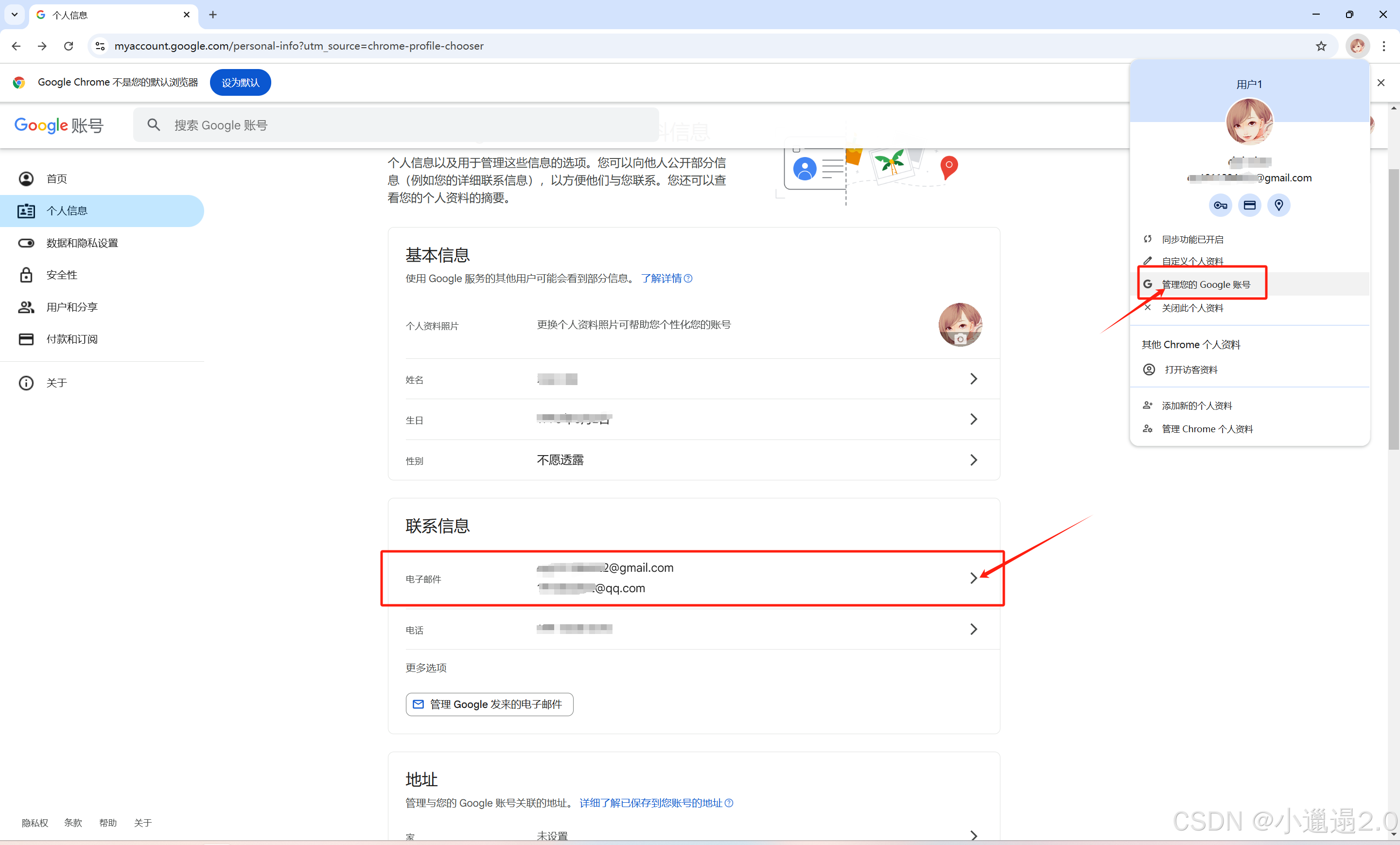Click the addresses location pin icon
This screenshot has height=845, width=1400.
pyautogui.click(x=1278, y=205)
